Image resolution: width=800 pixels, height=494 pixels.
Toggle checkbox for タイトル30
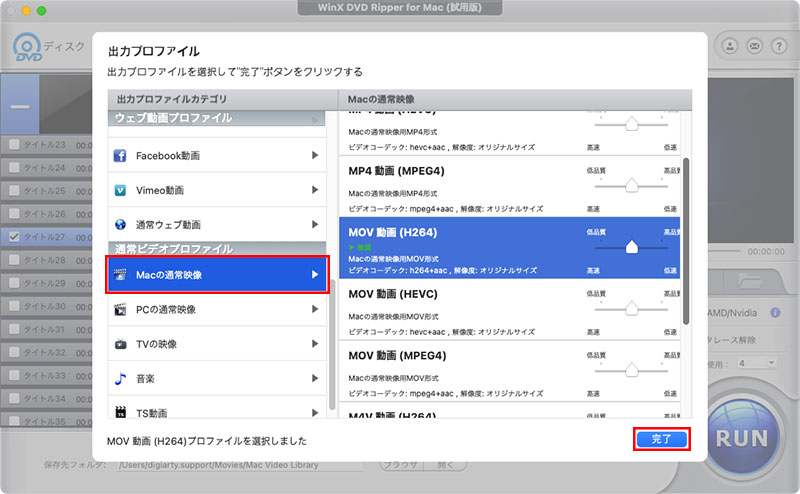(14, 306)
